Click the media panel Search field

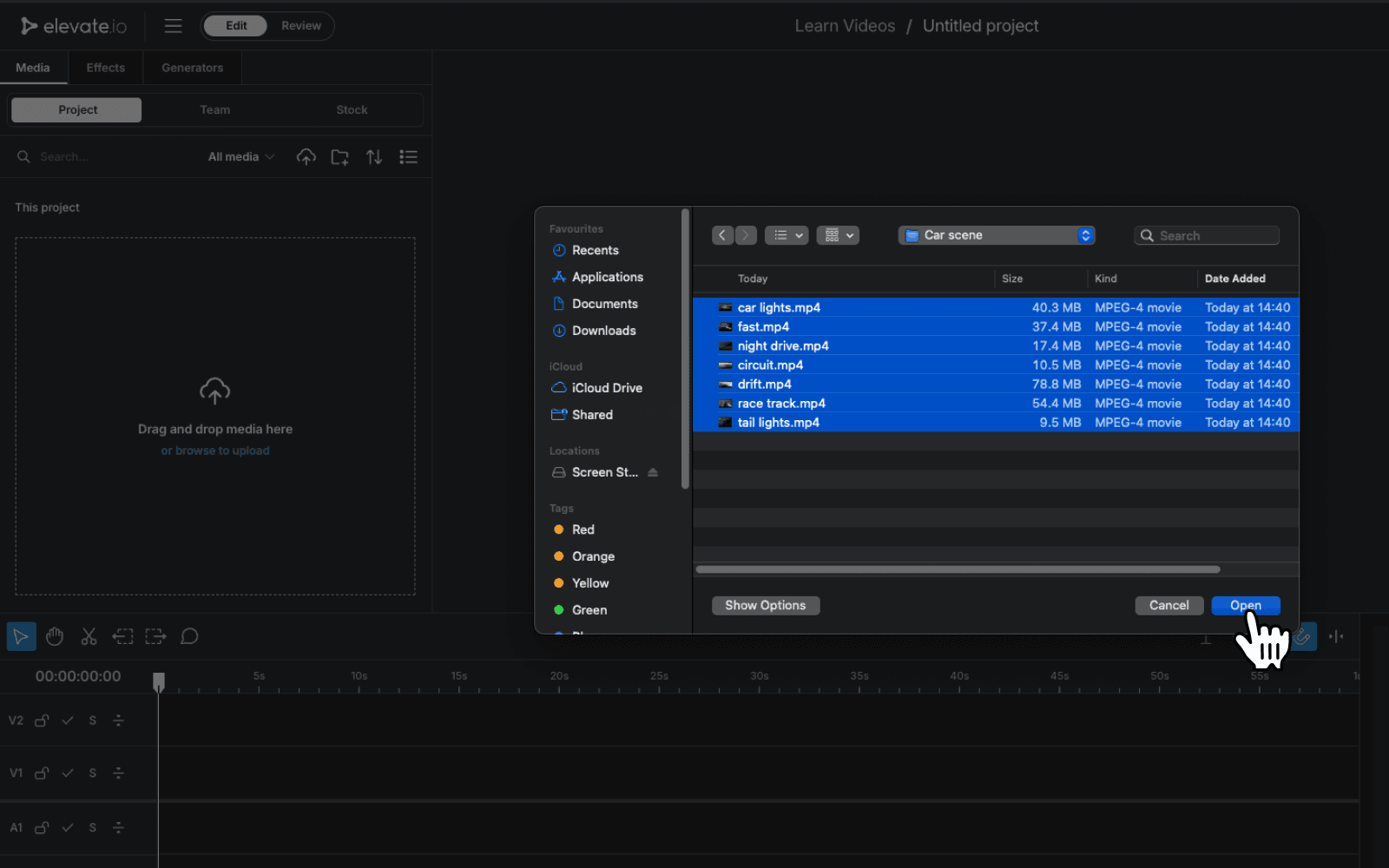104,157
